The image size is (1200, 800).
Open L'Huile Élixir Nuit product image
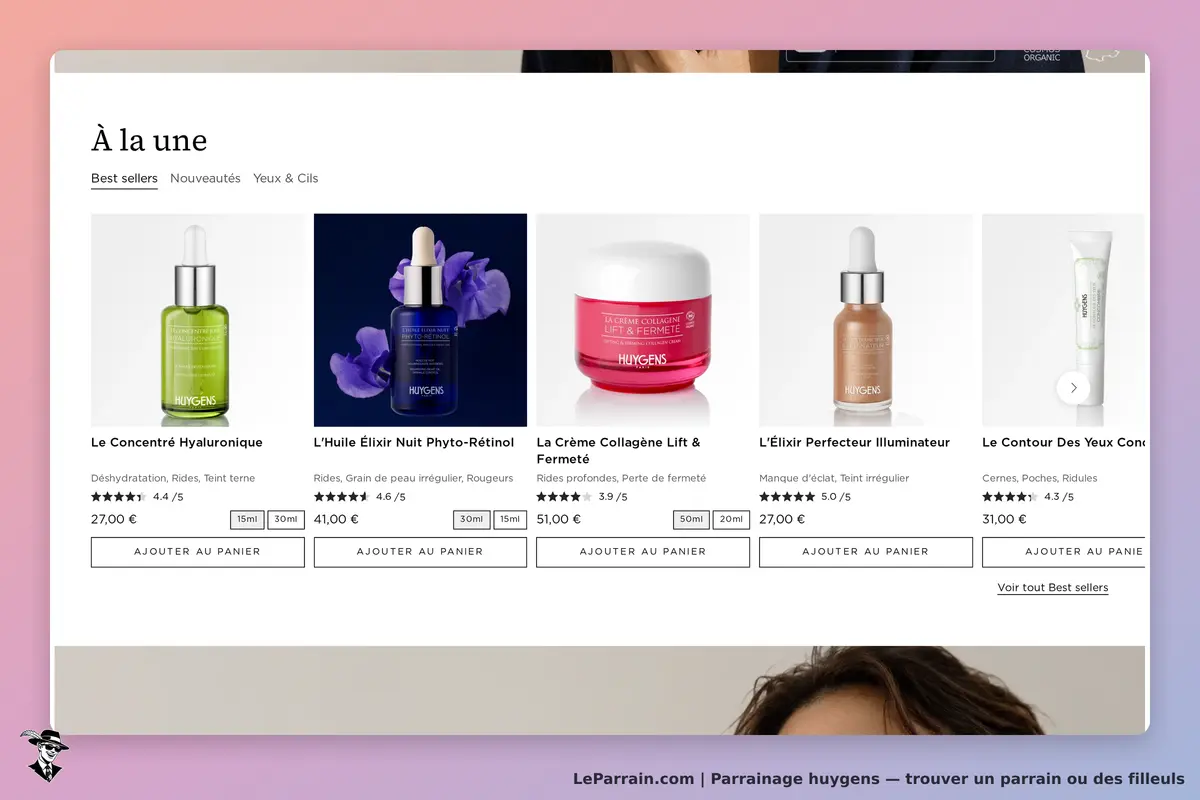[x=420, y=320]
